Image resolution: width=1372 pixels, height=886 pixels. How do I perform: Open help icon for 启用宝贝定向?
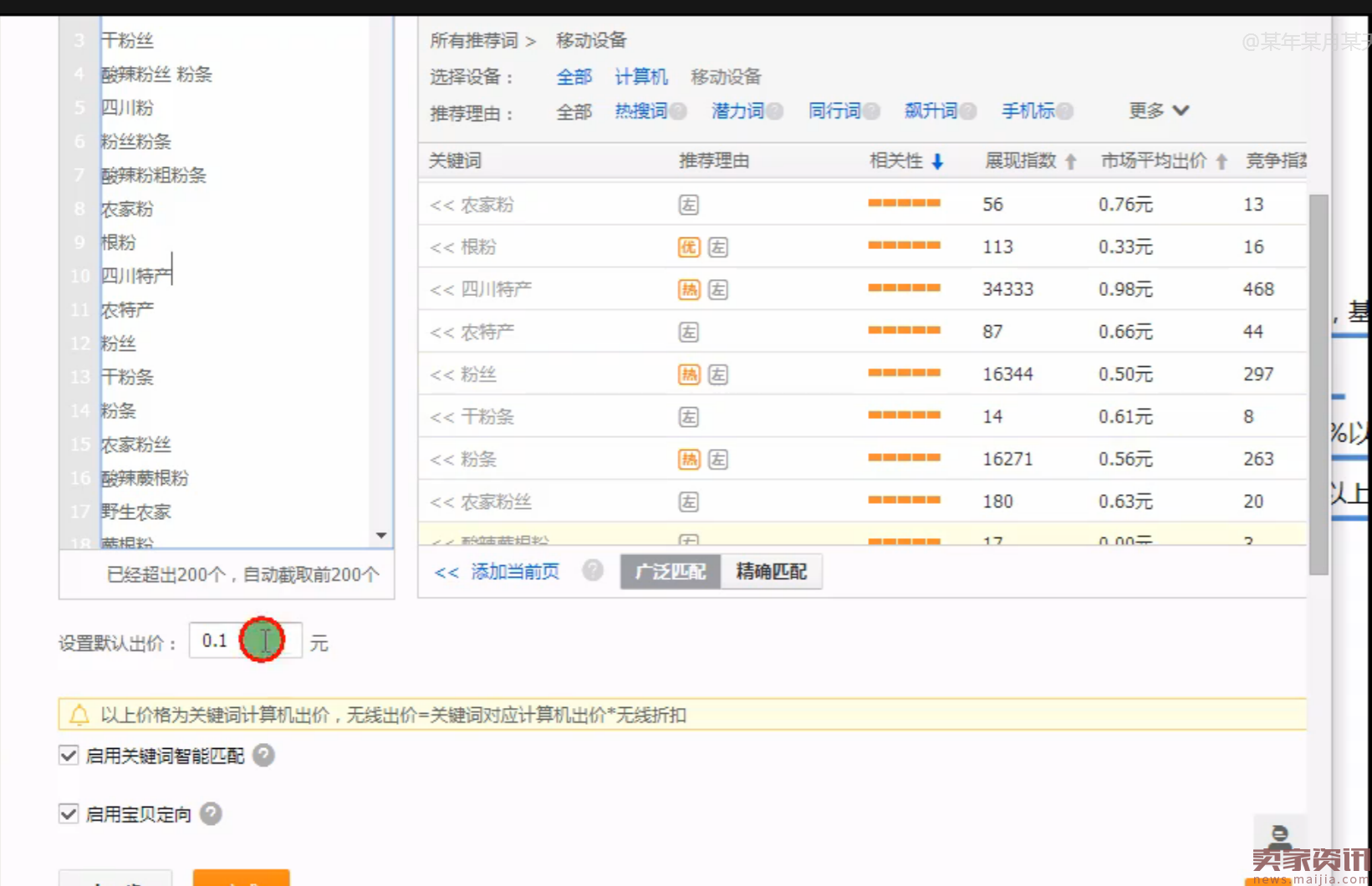coord(211,814)
